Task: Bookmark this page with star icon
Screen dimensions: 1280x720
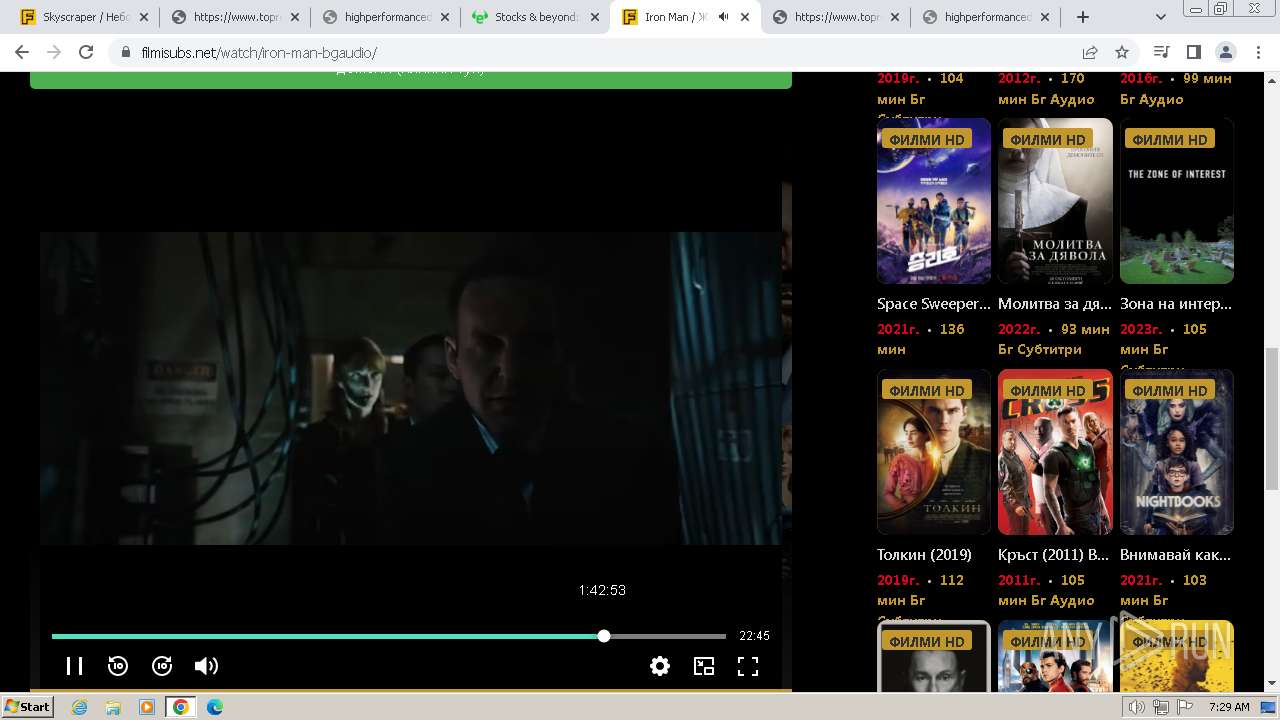Action: pos(1122,52)
